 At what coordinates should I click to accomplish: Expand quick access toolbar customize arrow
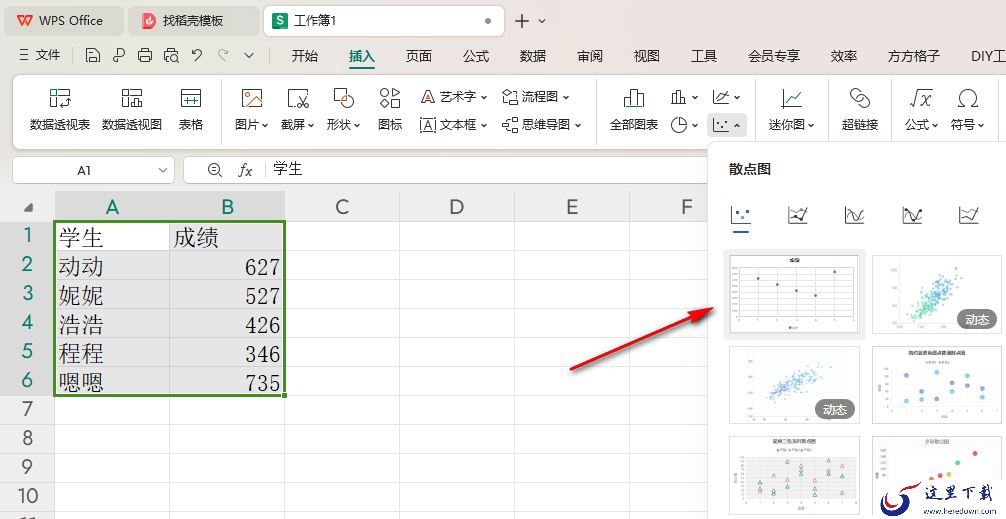(250, 56)
